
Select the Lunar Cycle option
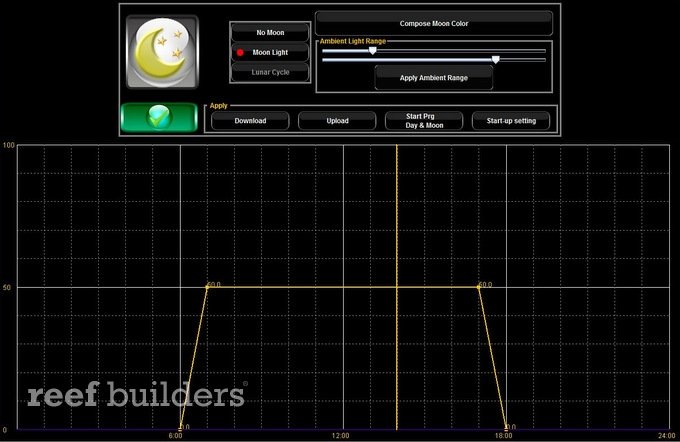(x=270, y=72)
